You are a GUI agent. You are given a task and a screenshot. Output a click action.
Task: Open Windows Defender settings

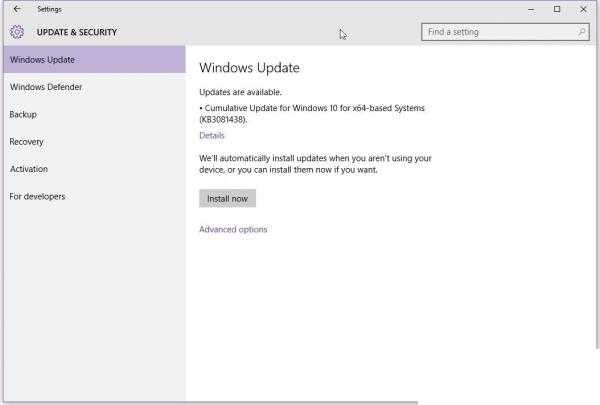click(95, 87)
